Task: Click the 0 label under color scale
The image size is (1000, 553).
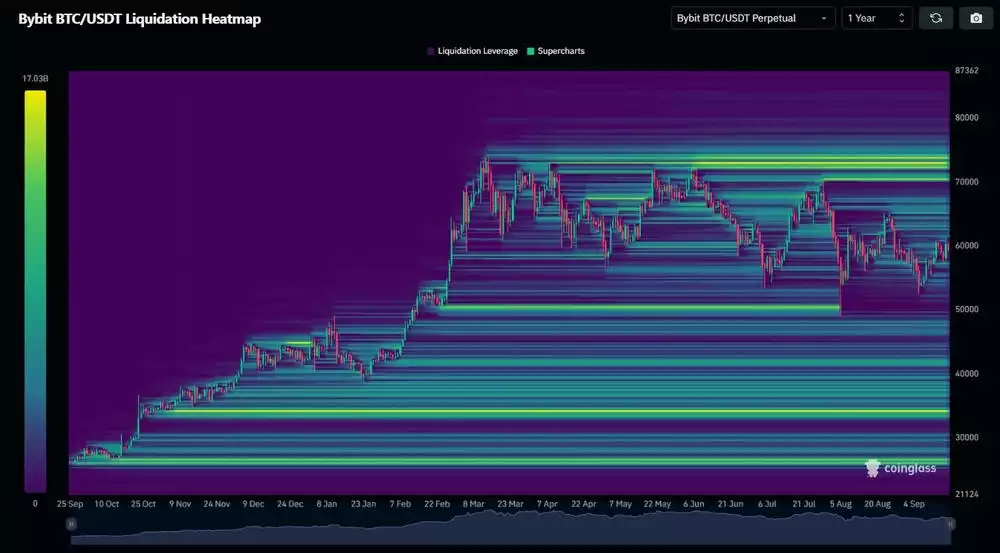Action: coord(35,503)
